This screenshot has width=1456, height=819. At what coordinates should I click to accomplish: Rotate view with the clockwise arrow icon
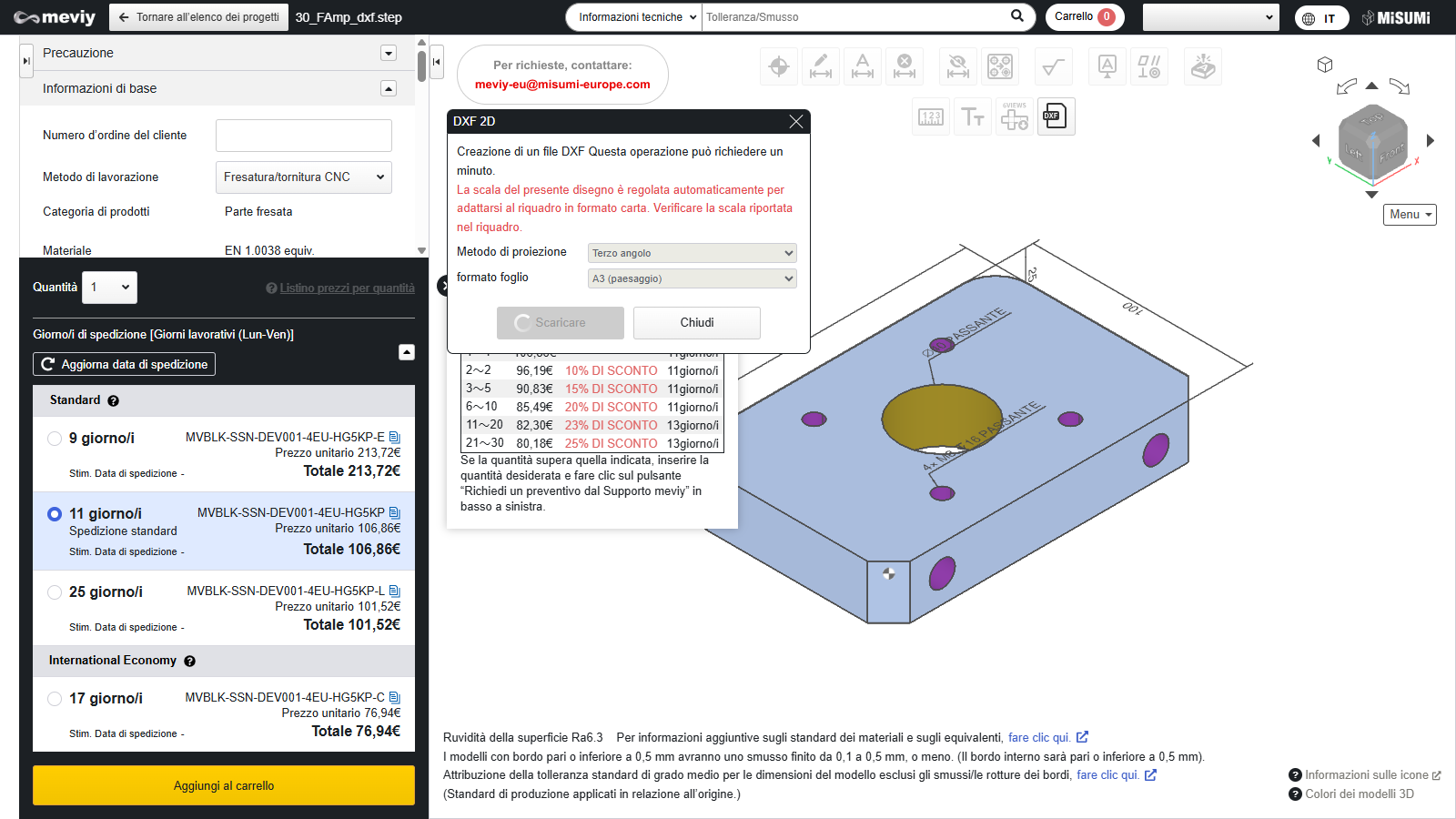1400,86
